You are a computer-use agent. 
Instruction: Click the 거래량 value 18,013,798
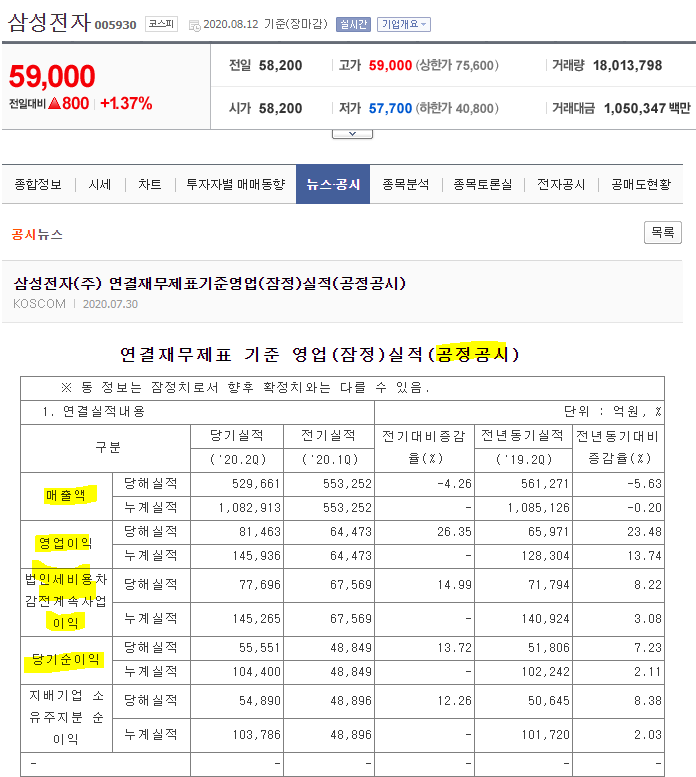coord(627,65)
